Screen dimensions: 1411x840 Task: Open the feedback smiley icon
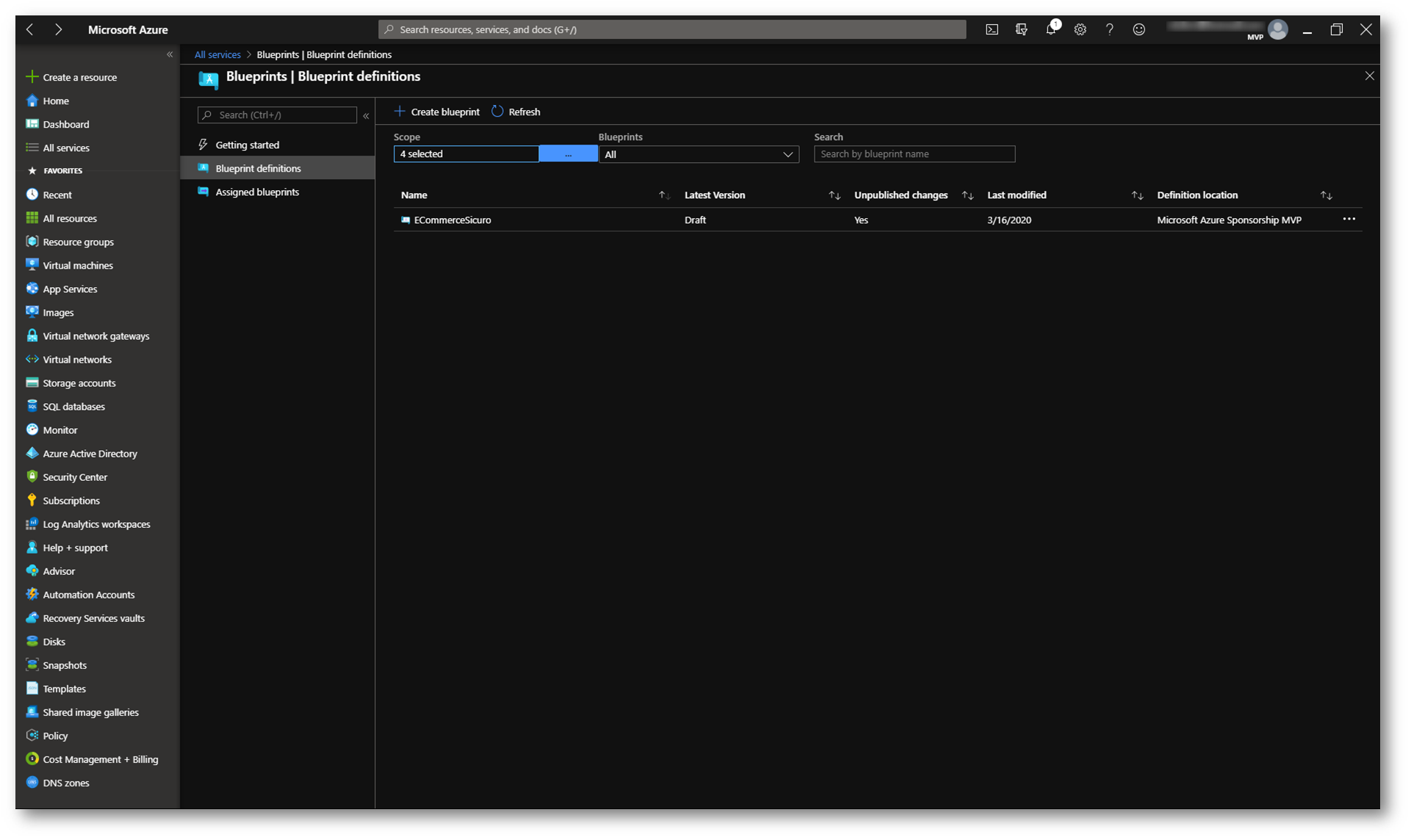1138,29
